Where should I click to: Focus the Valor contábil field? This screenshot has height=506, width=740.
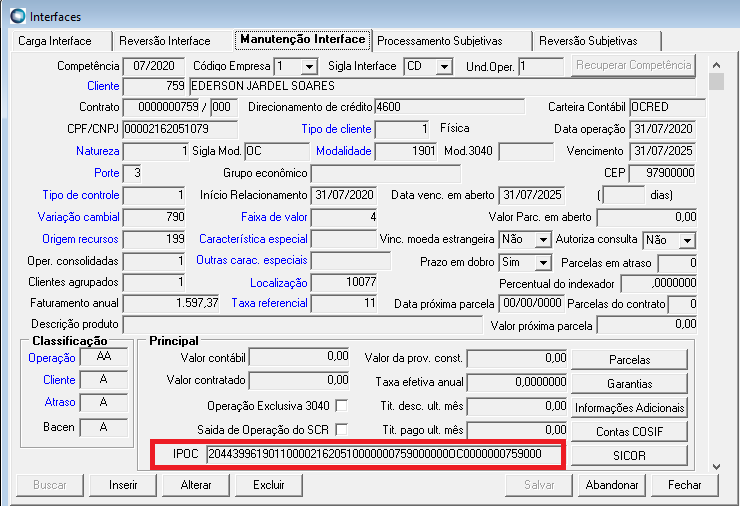(x=299, y=357)
